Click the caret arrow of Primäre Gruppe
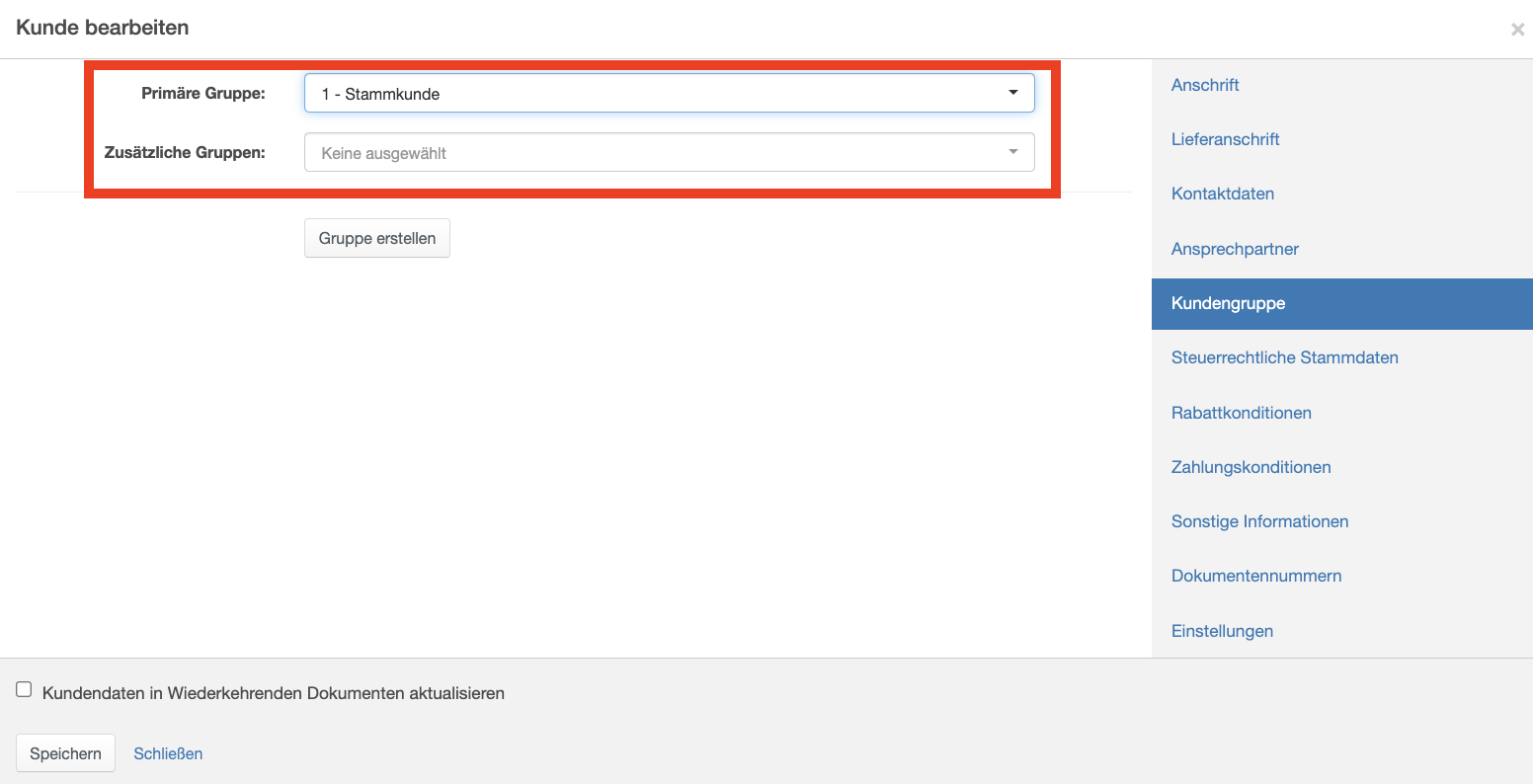This screenshot has width=1533, height=784. tap(1012, 93)
